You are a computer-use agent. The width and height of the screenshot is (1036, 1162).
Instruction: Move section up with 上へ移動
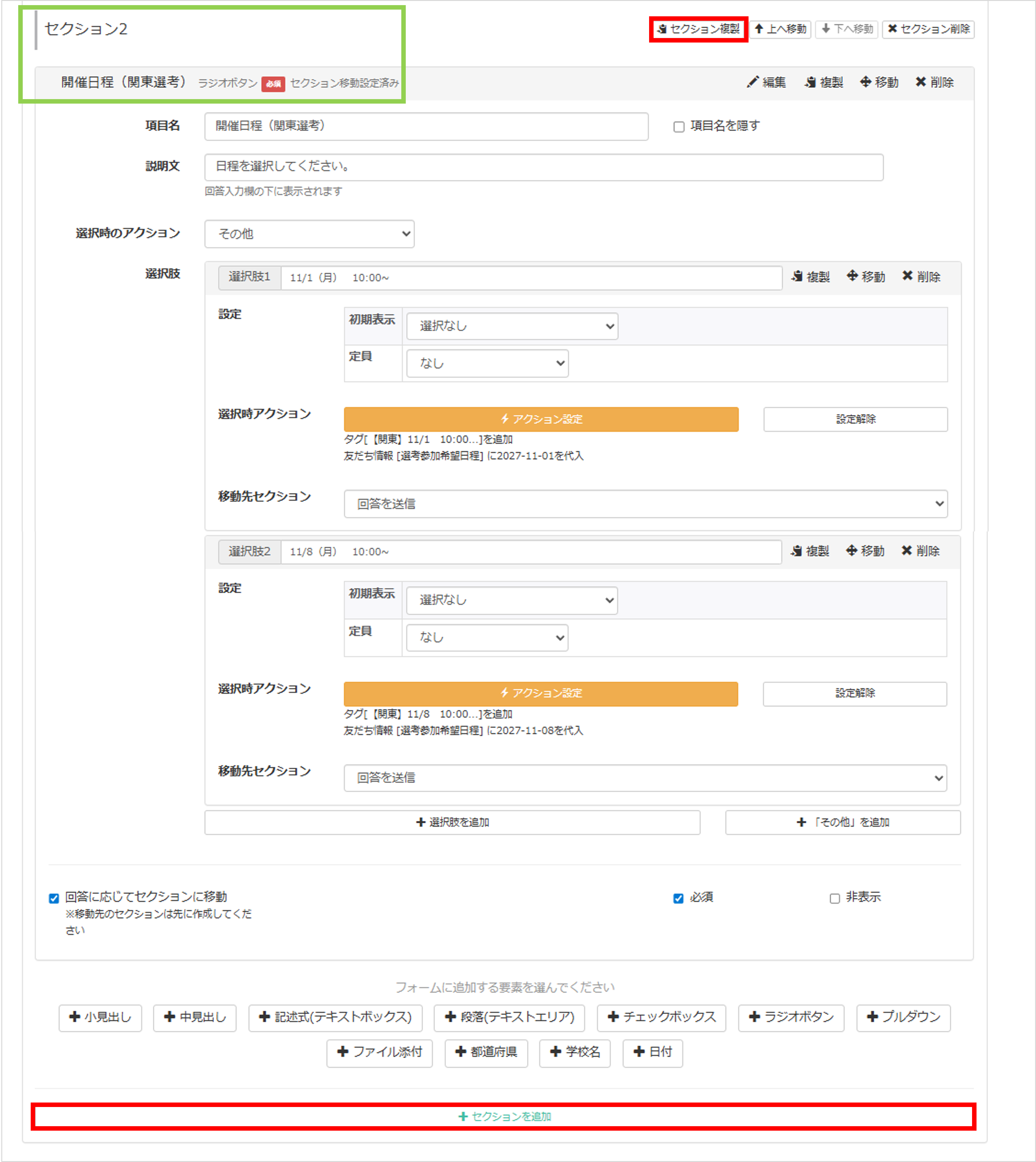pyautogui.click(x=781, y=29)
